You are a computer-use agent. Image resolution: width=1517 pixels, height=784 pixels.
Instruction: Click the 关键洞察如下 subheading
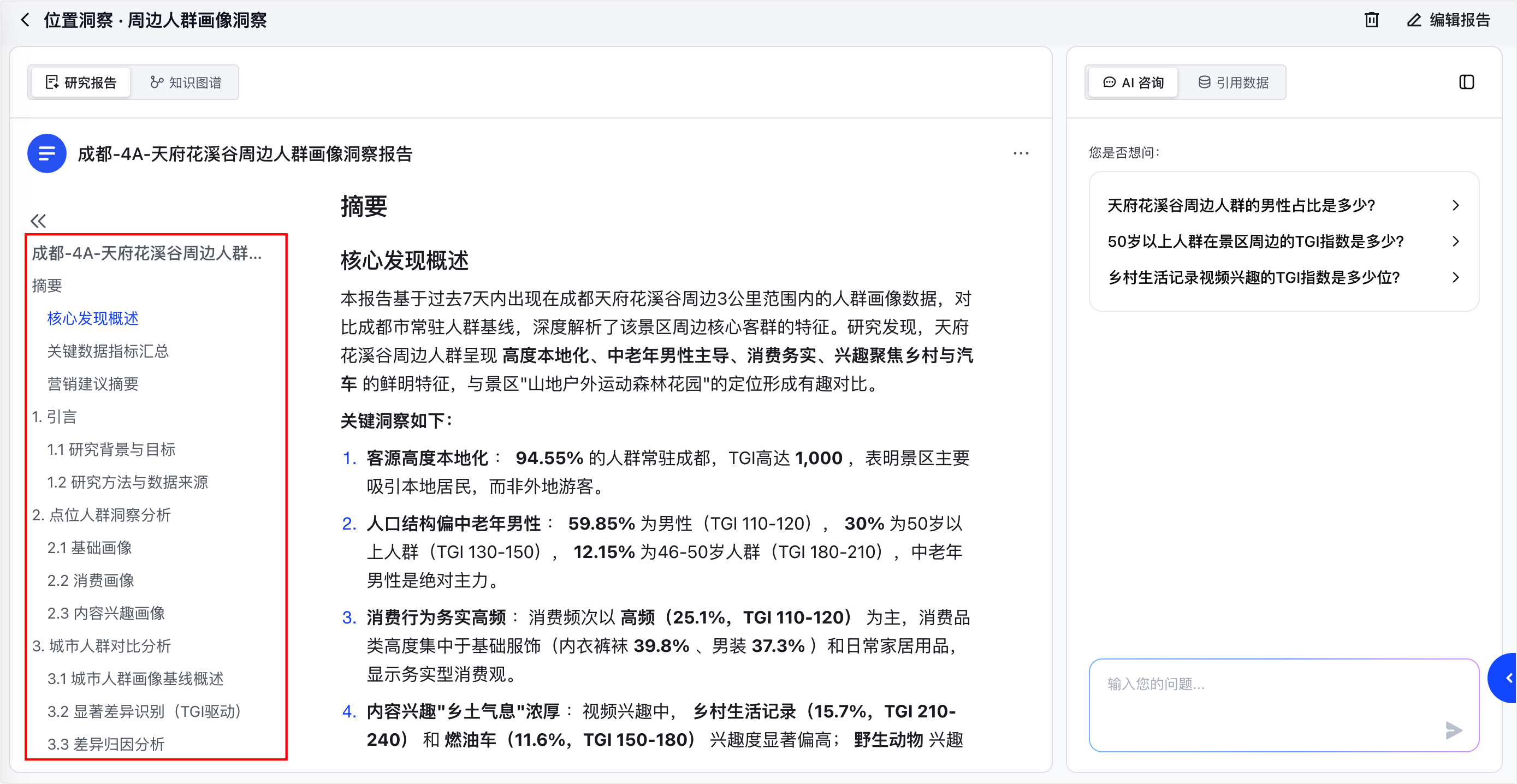coord(396,421)
